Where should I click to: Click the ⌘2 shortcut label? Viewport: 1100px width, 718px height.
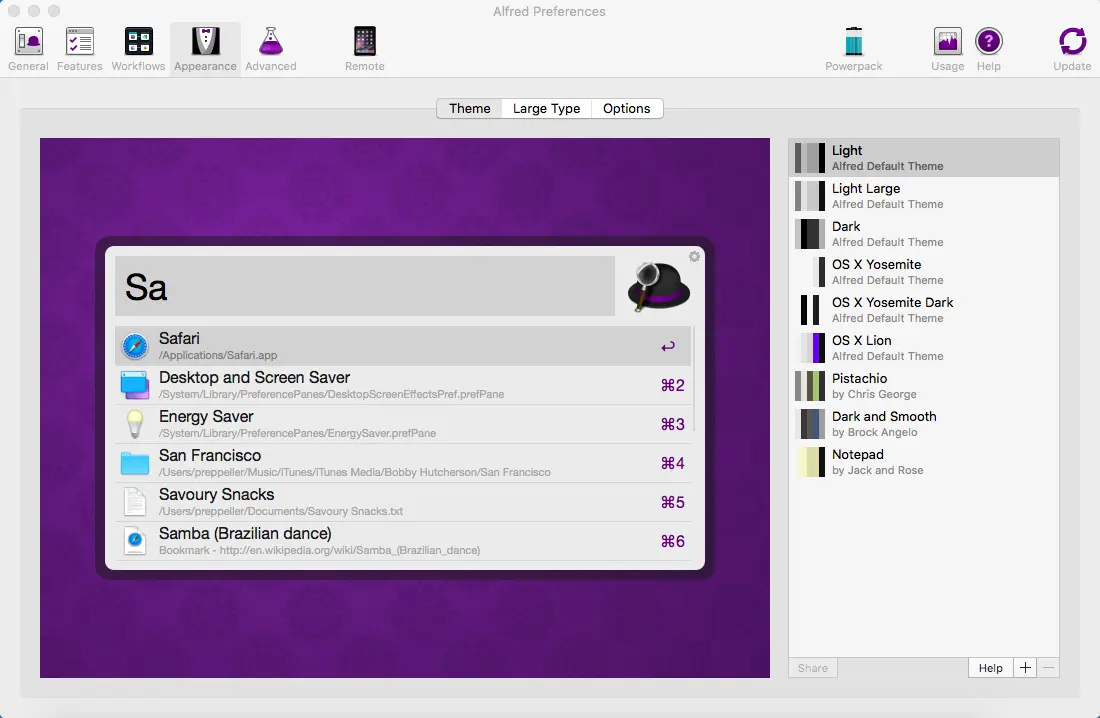pyautogui.click(x=673, y=385)
